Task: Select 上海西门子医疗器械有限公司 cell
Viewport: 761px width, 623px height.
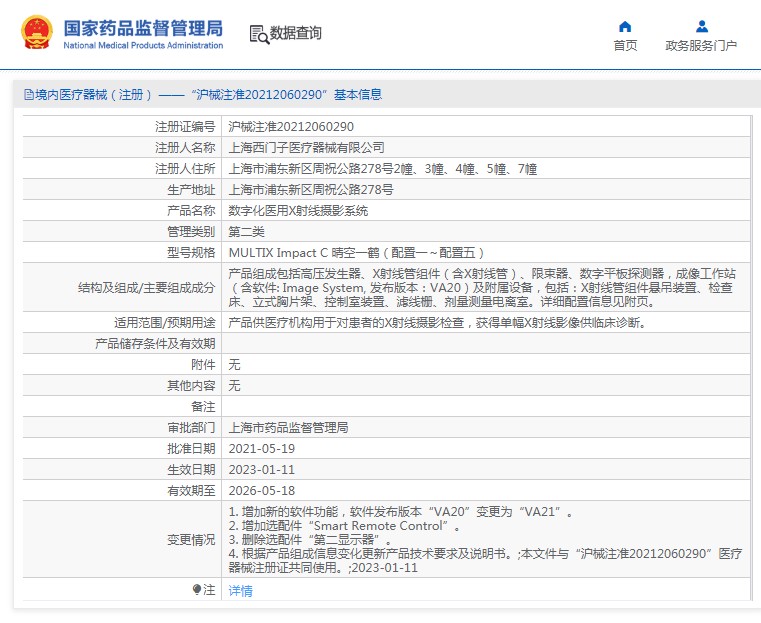Action: click(x=306, y=148)
